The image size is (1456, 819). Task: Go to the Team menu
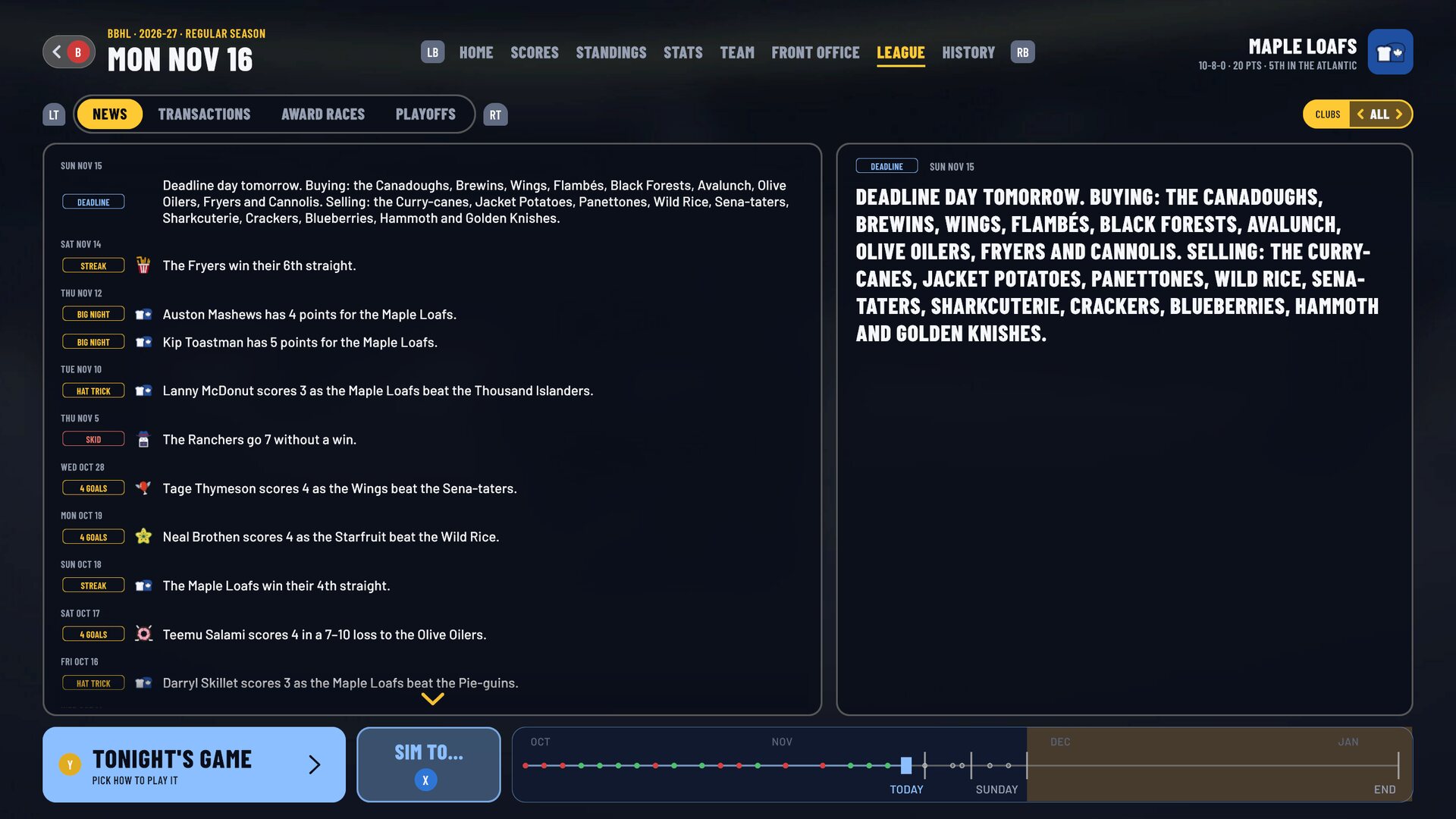737,52
